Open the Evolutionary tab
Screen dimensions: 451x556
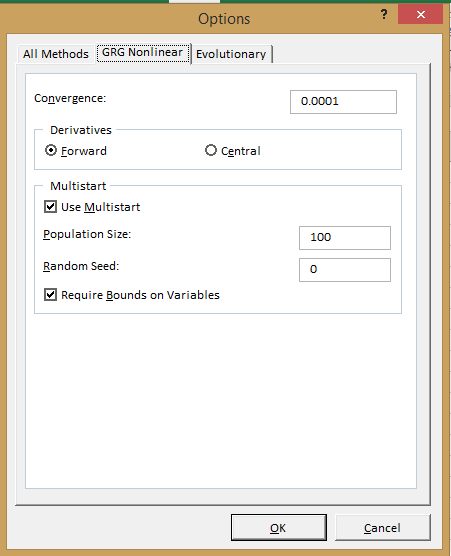(231, 54)
